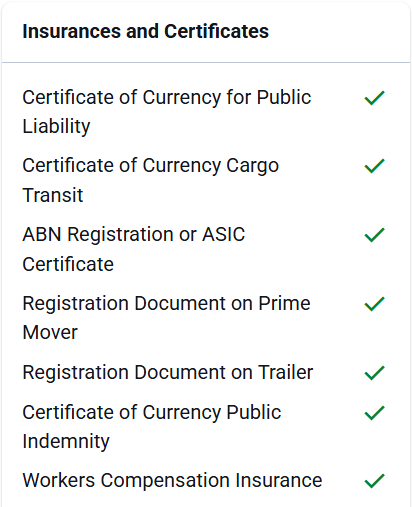Select Workers Compensation Insurance label
The height and width of the screenshot is (507, 412).
pos(172,480)
